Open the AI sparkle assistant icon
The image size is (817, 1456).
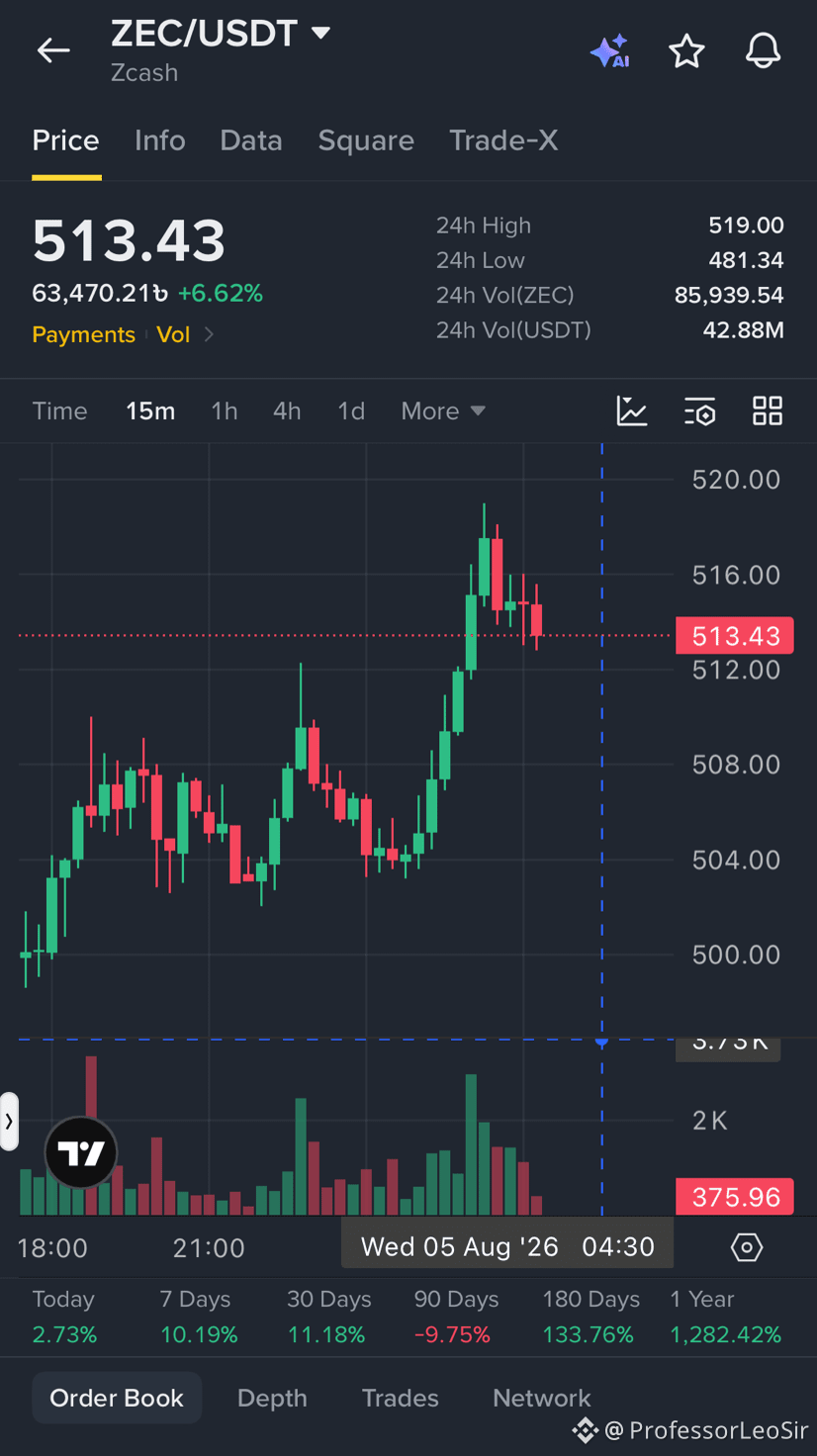click(609, 50)
